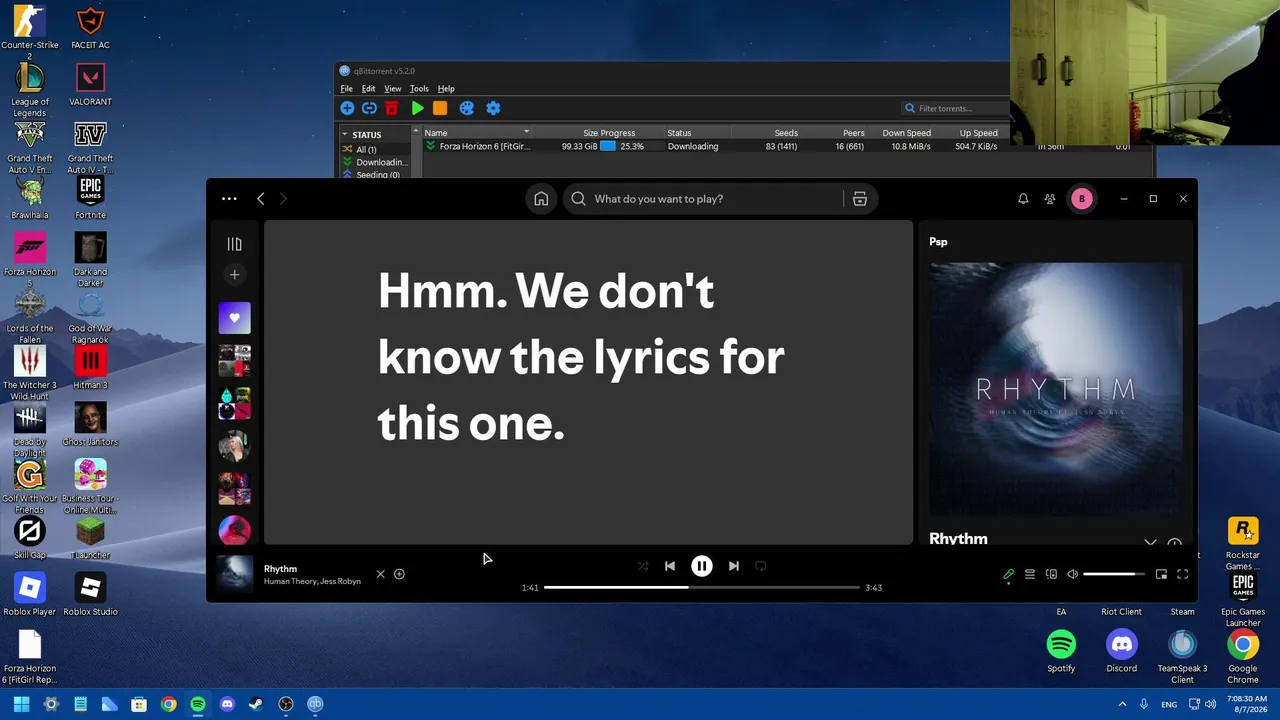Viewport: 1280px width, 720px height.
Task: Click the song progress bar
Action: 702,587
